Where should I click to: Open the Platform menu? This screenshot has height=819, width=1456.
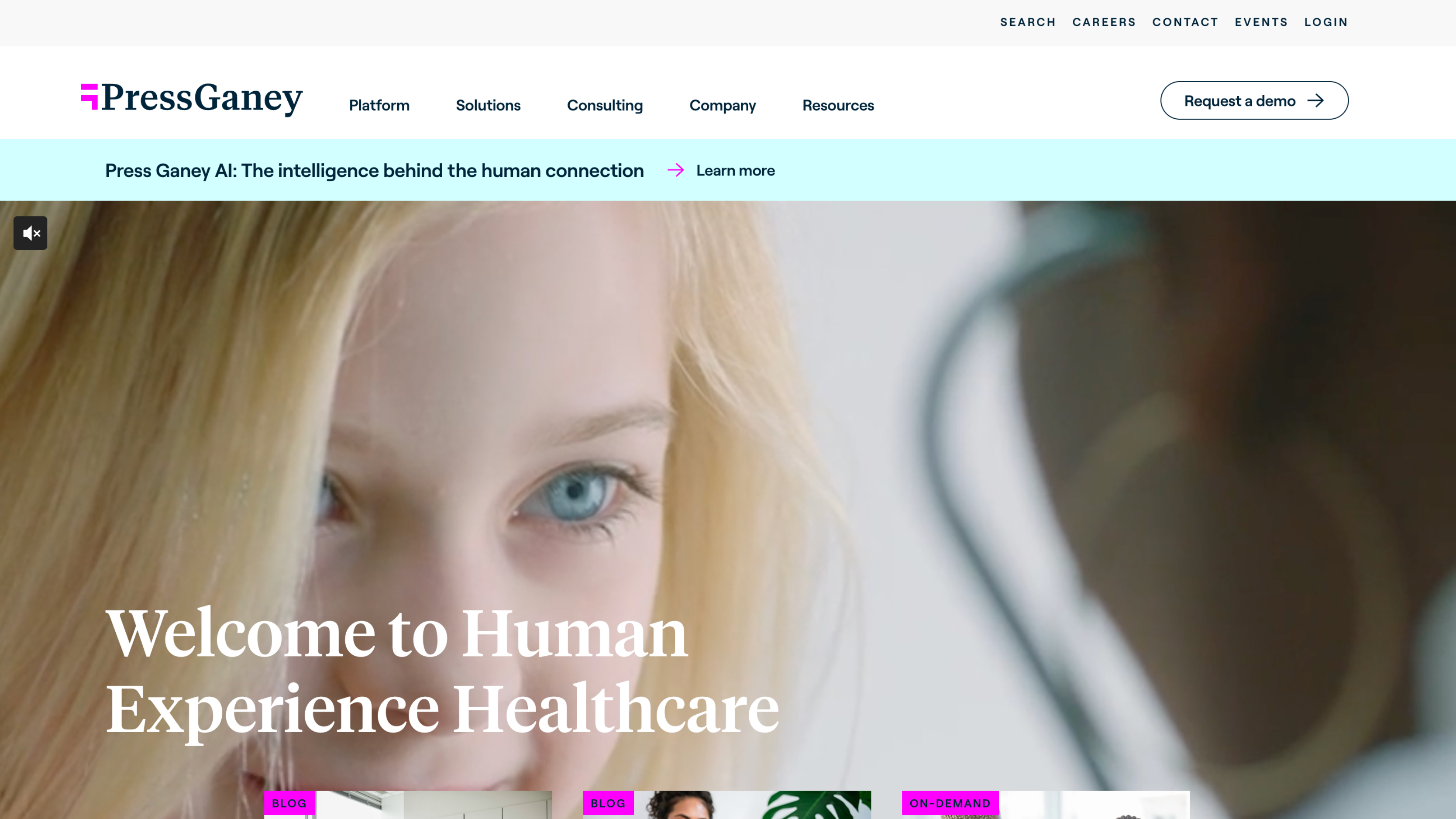(379, 105)
